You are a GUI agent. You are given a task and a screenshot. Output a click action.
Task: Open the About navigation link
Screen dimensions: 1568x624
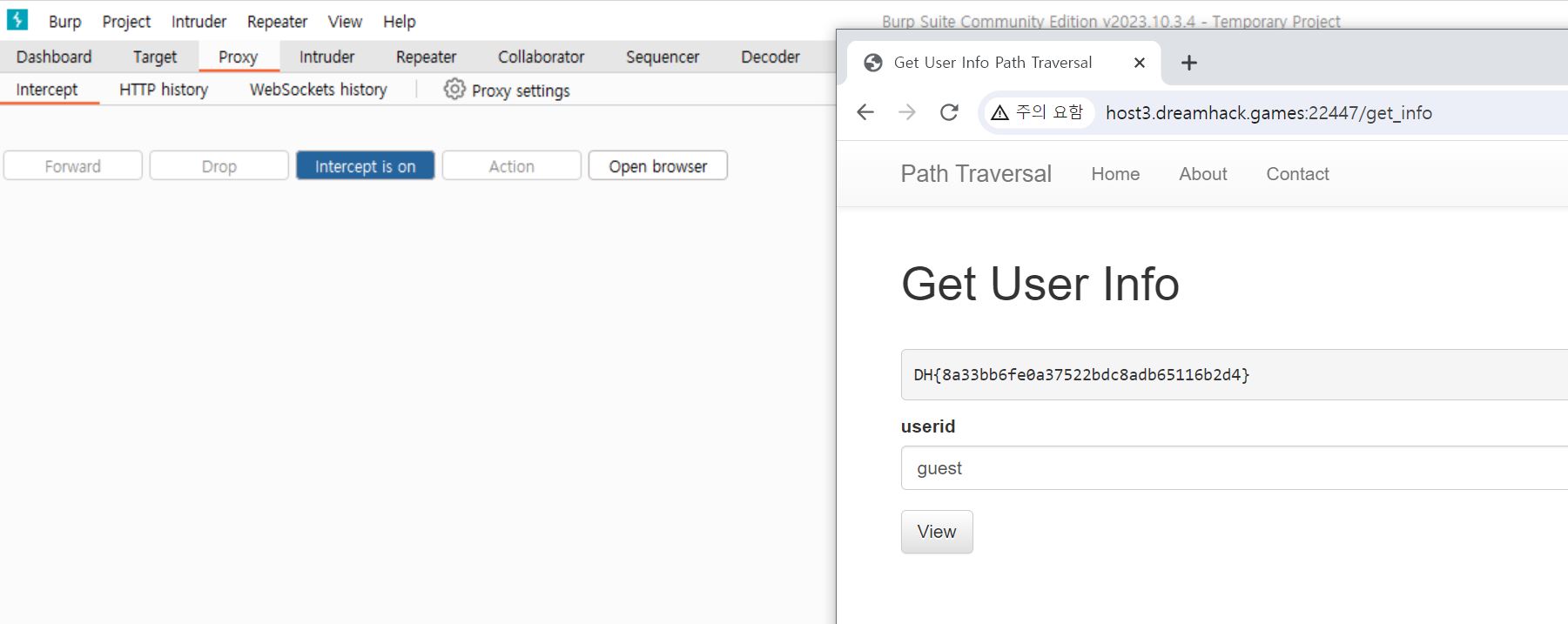[x=1203, y=174]
